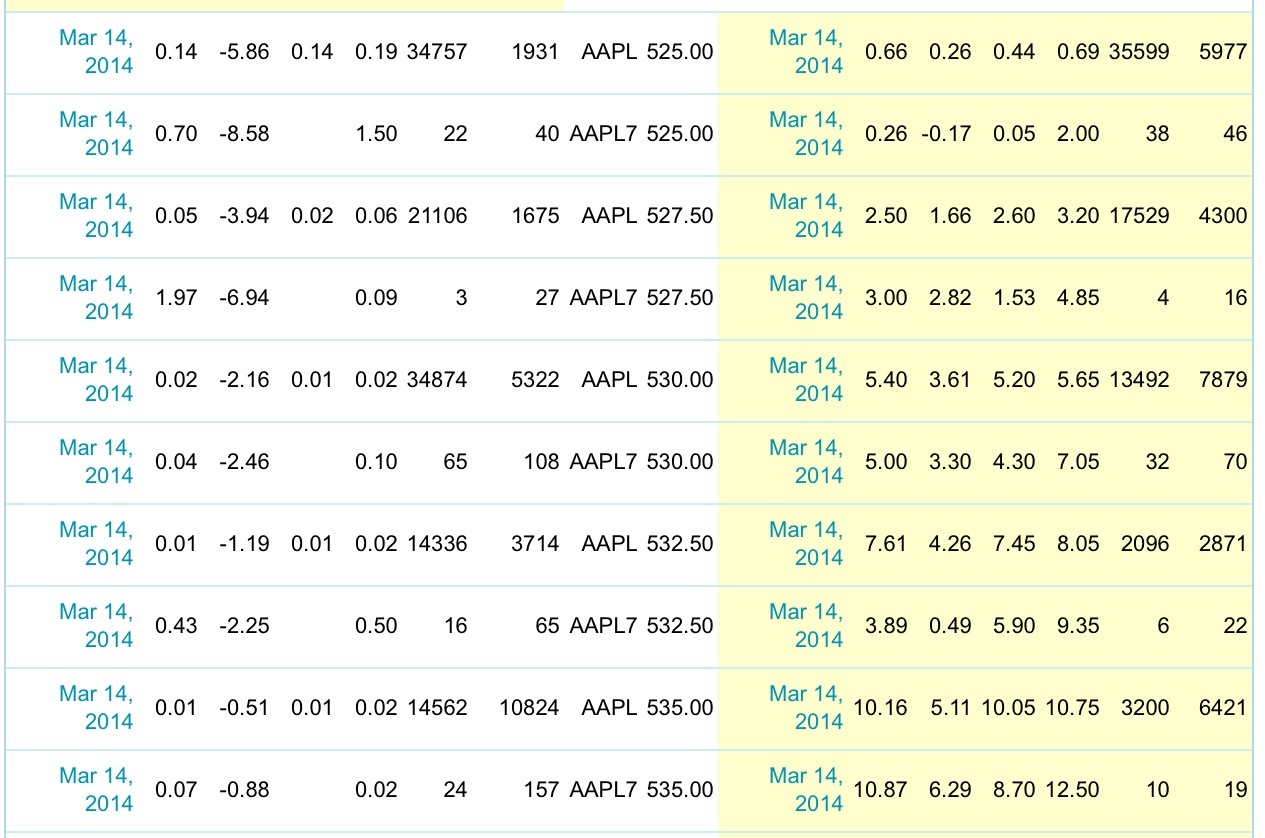Open the yellow-side Mar 14, 2014 link in the AAPL 535.00 row
Screen dimensions: 1265x838
(x=806, y=708)
